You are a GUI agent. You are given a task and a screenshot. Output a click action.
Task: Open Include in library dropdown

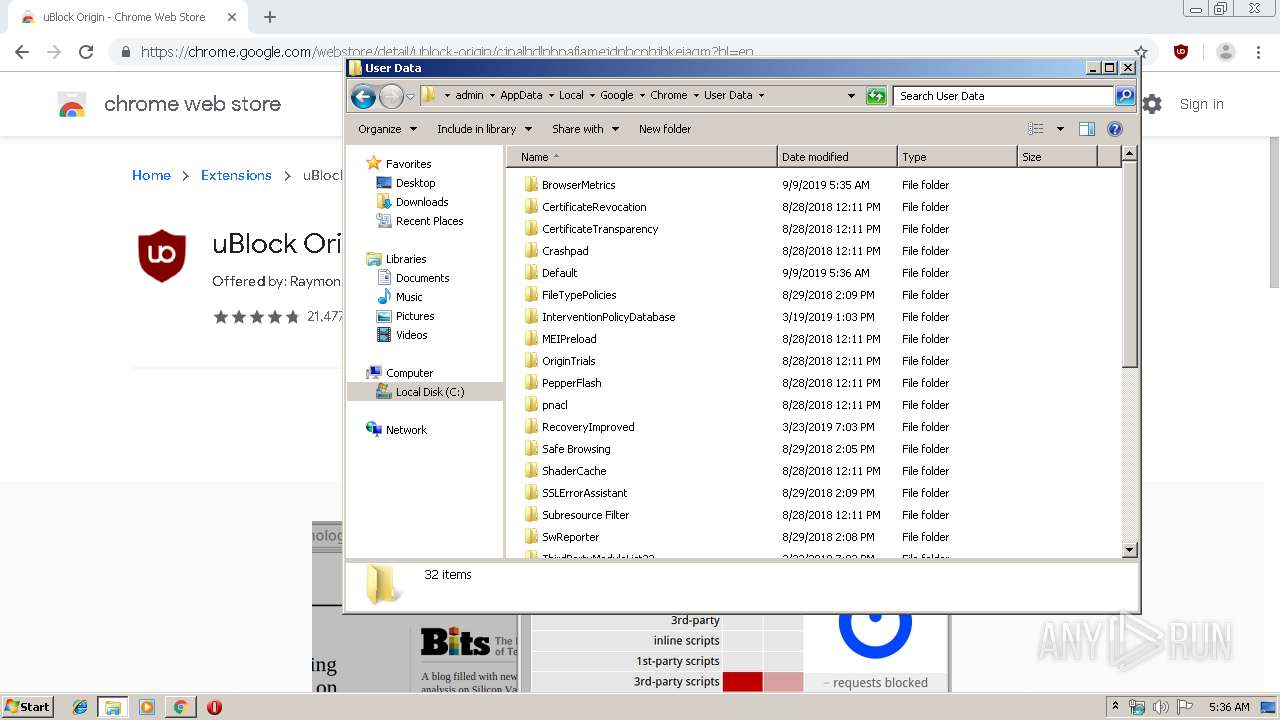484,129
